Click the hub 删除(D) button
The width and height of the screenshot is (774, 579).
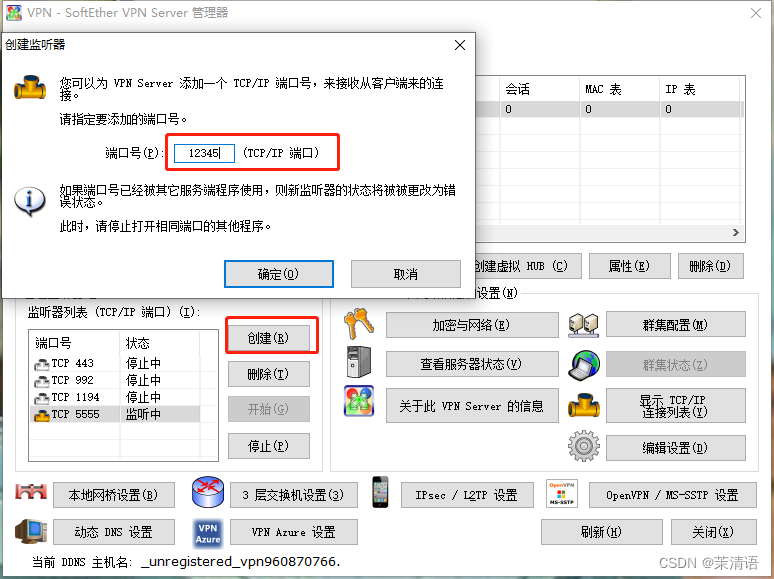tap(710, 266)
